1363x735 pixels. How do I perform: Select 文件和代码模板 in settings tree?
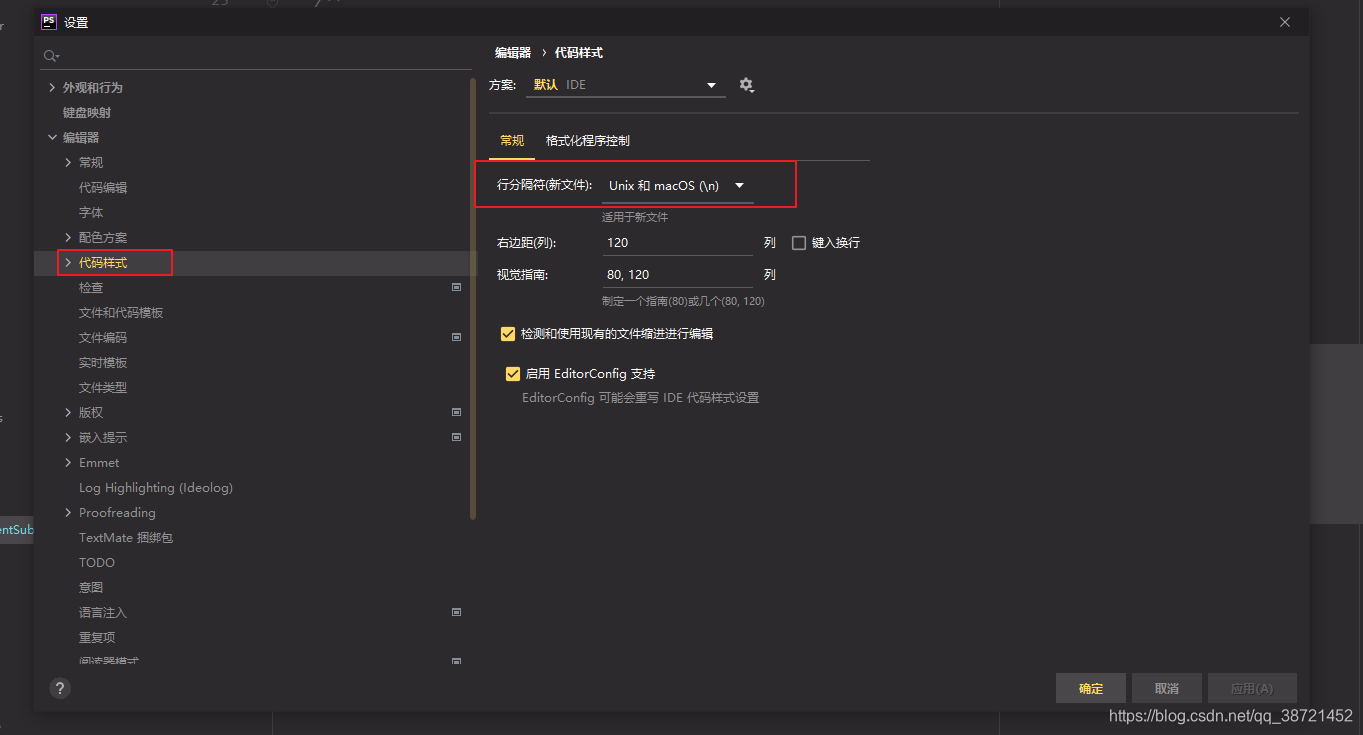[x=121, y=313]
